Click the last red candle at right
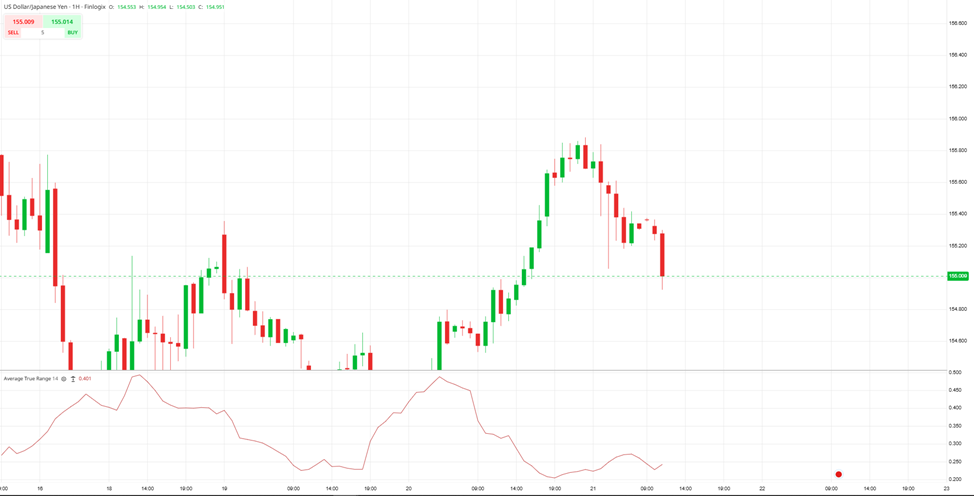 (x=662, y=255)
